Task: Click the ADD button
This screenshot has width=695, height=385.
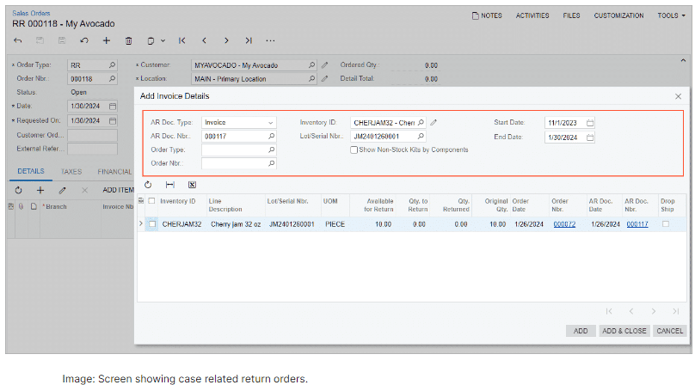Action: pos(581,331)
